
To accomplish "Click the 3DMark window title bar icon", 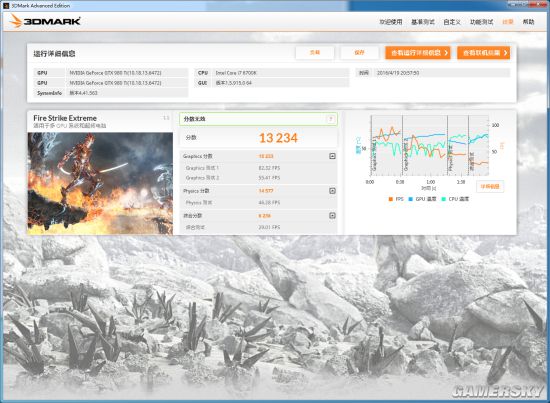I will point(6,5).
